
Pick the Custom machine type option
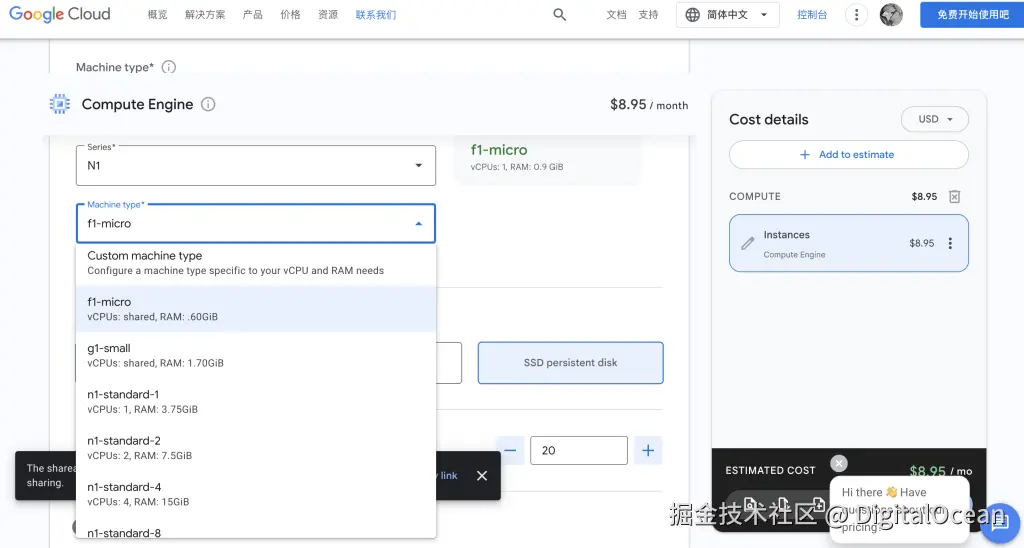255,263
